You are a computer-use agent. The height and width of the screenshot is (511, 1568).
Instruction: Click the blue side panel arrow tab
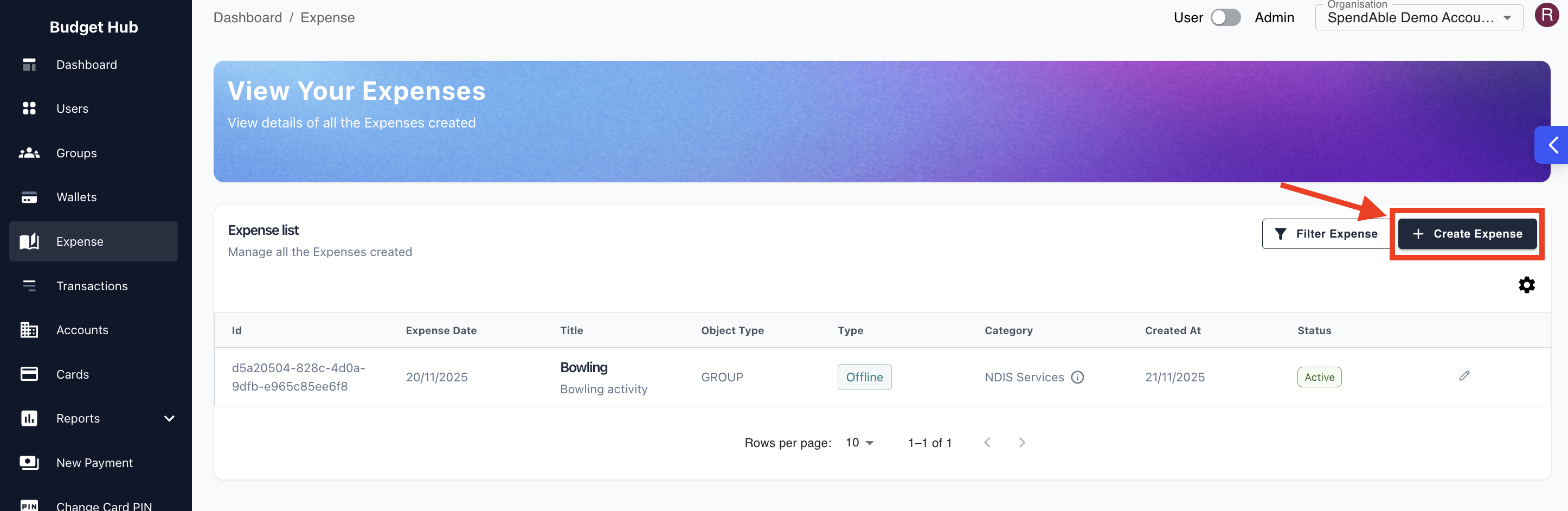[x=1553, y=145]
